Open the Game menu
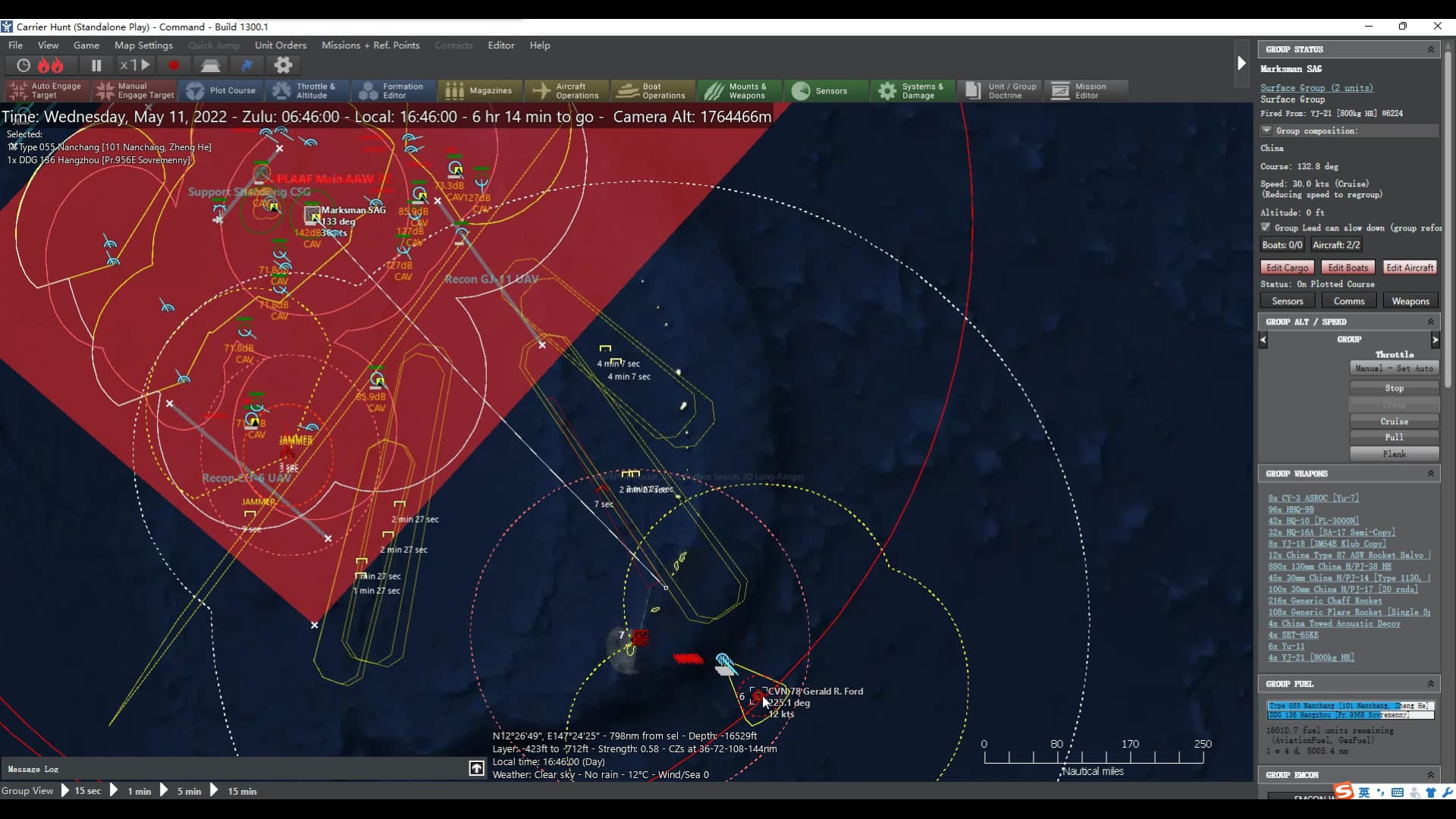 (86, 45)
